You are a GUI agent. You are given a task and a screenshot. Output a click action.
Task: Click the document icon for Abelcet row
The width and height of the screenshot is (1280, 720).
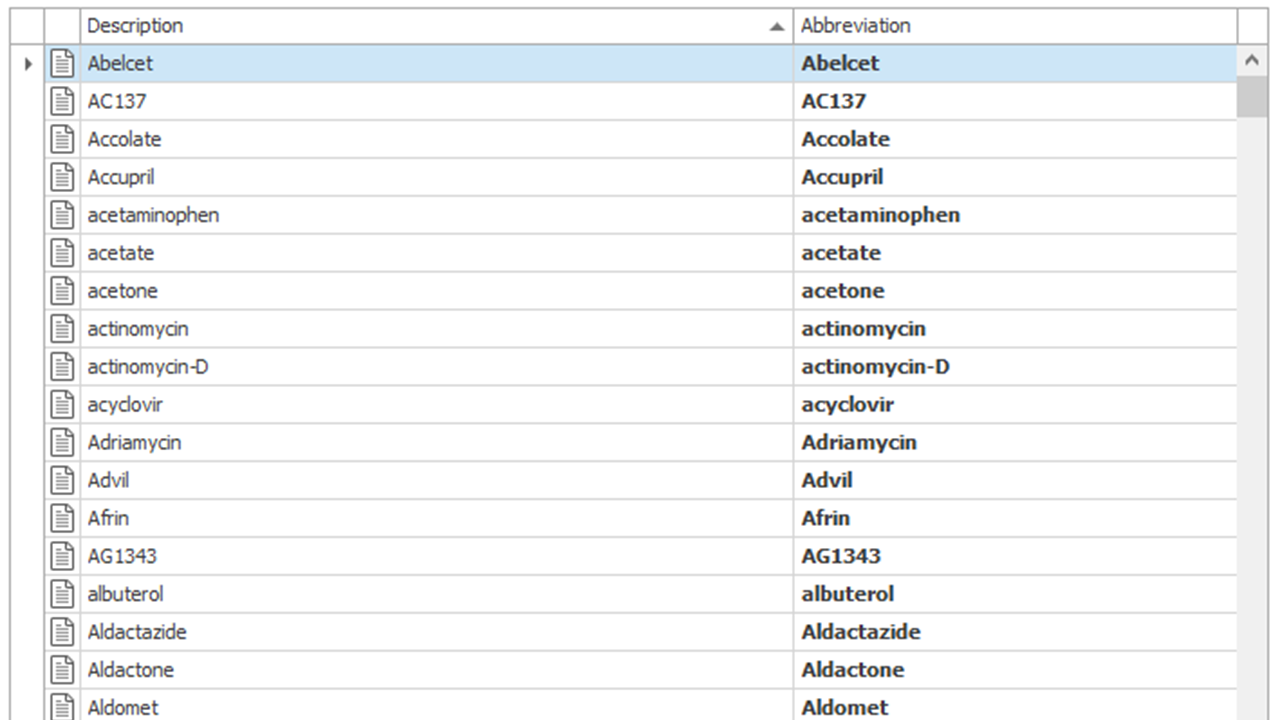click(x=63, y=63)
